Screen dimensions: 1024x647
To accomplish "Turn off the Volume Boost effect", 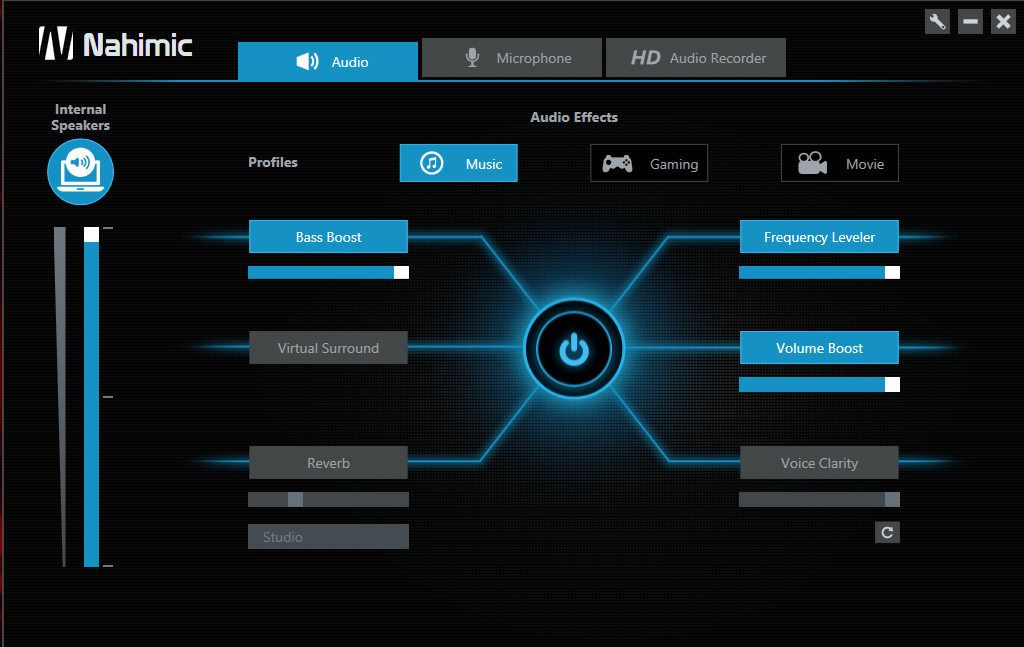I will 819,348.
